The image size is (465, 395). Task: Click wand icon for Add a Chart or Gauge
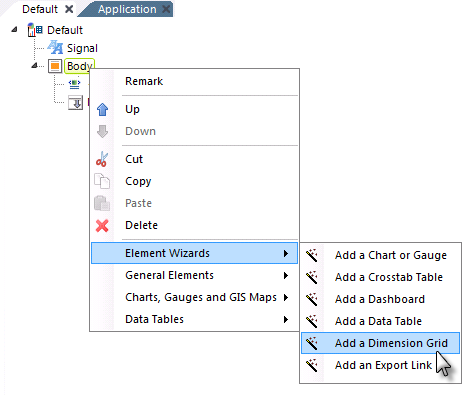pyautogui.click(x=312, y=255)
